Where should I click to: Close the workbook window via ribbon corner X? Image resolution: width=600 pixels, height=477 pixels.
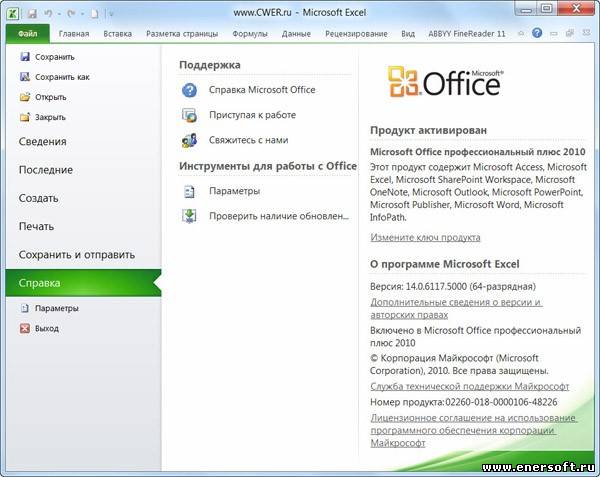pyautogui.click(x=586, y=33)
